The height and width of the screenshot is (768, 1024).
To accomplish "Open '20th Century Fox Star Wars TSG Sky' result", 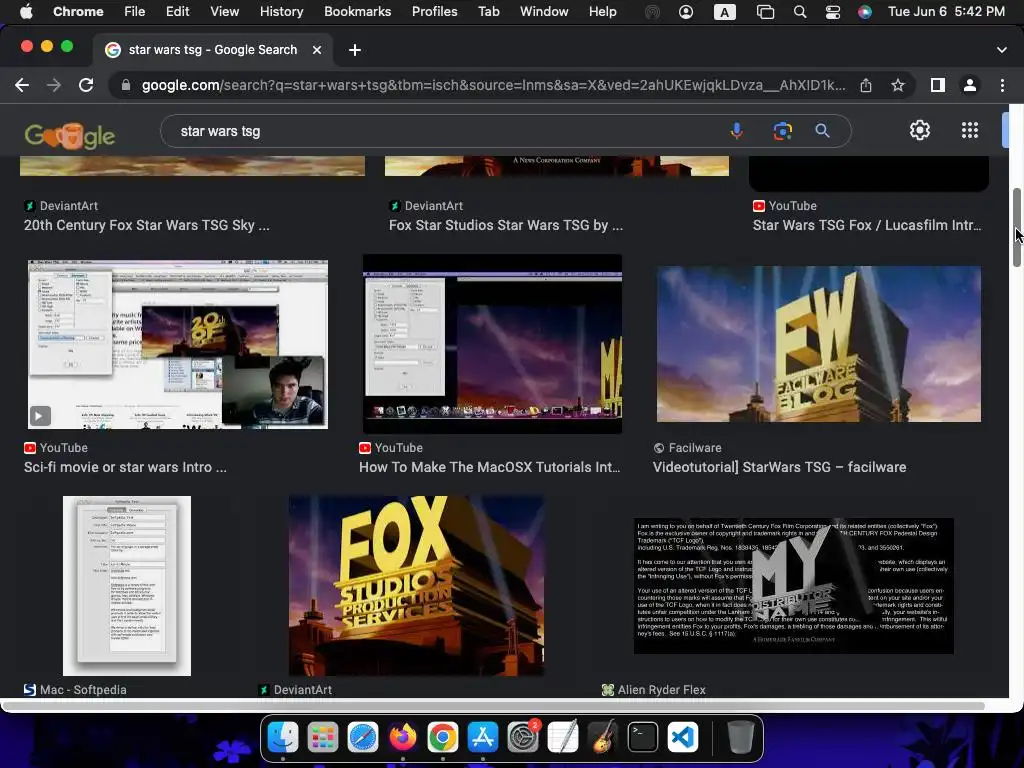I will [x=146, y=225].
